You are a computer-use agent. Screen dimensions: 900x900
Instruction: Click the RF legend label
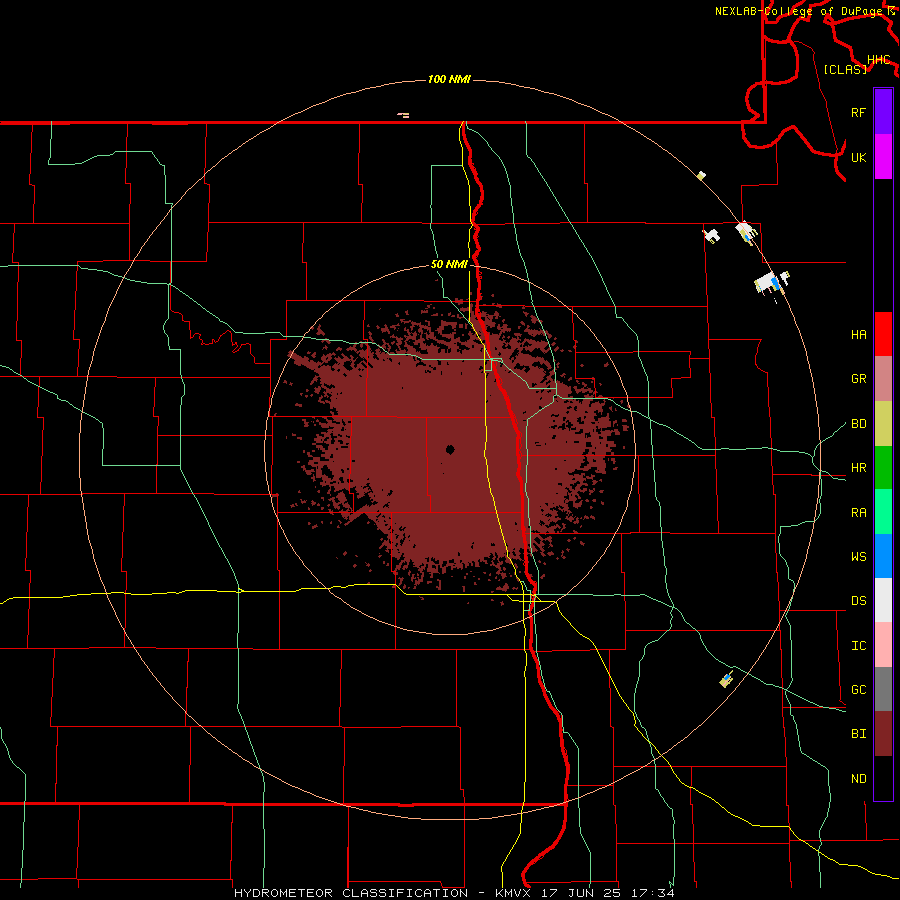tap(858, 112)
